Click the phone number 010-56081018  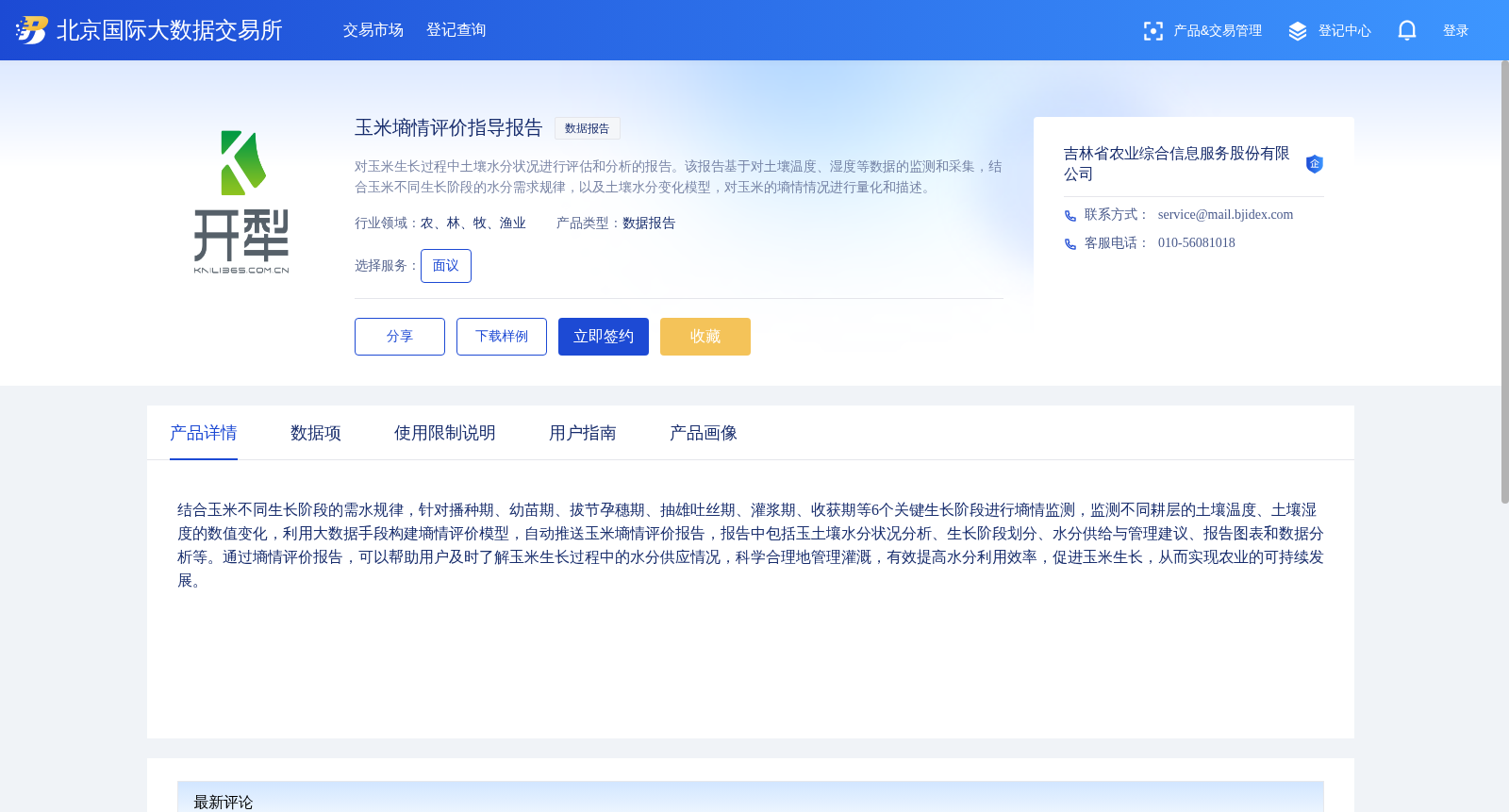coord(1197,243)
